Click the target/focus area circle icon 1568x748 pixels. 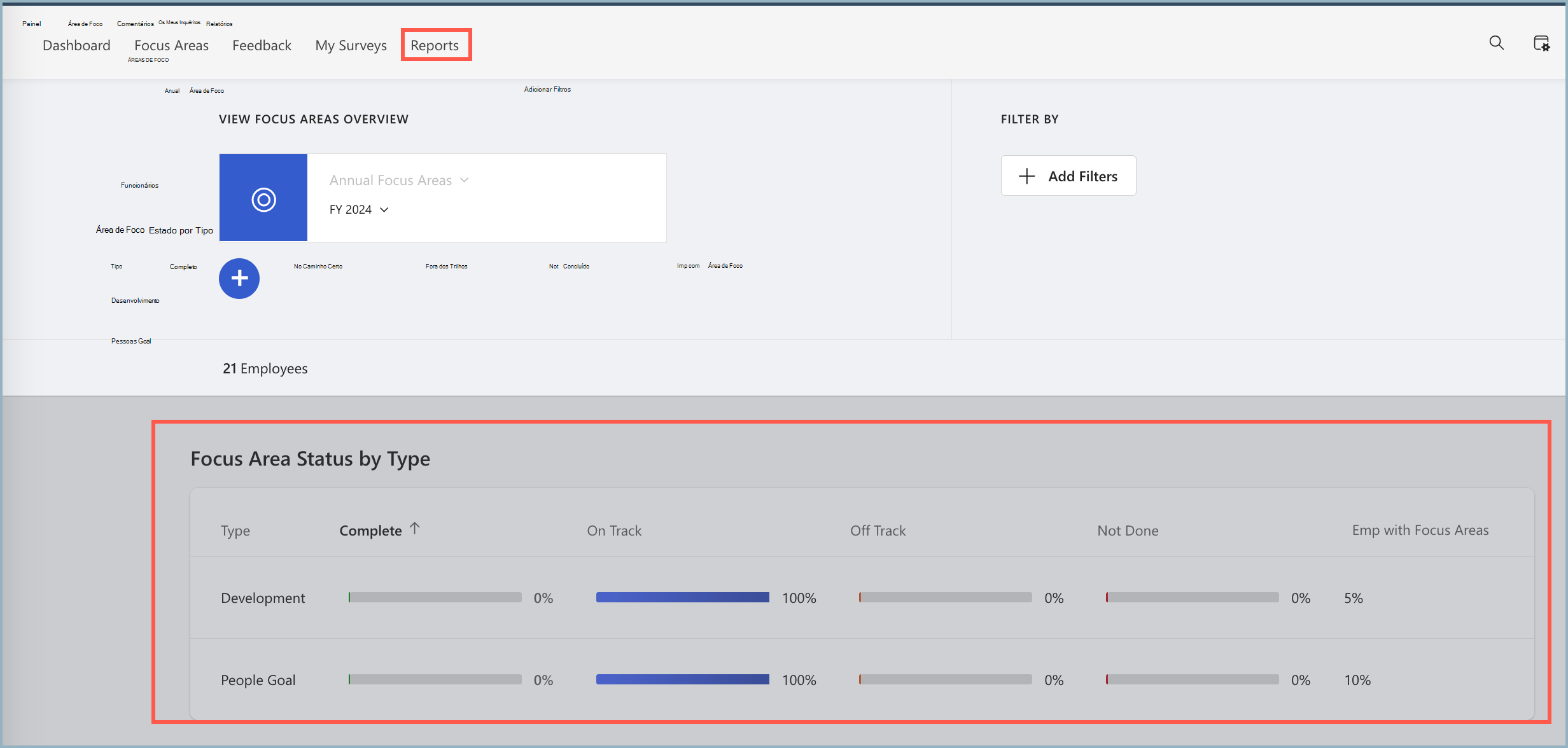[x=264, y=197]
